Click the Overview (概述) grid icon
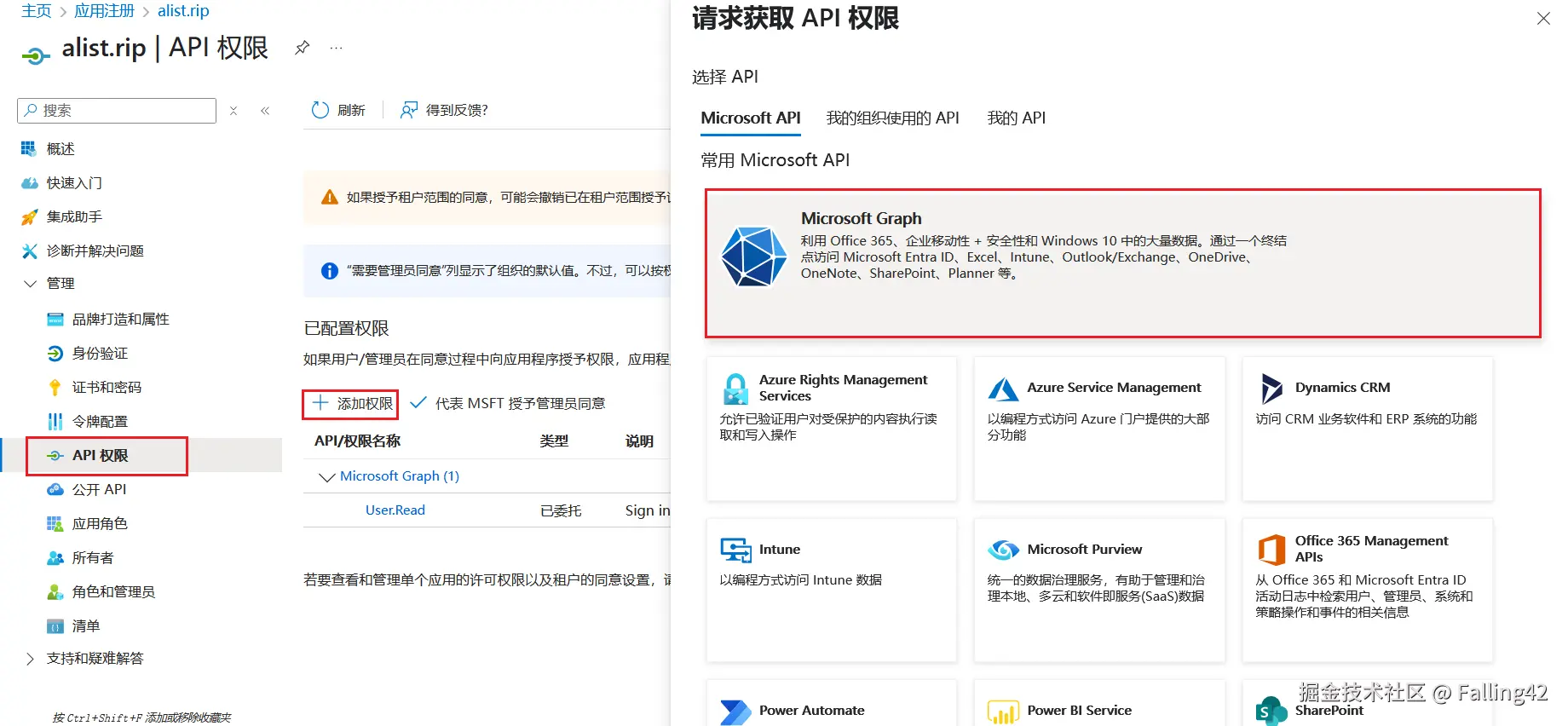Viewport: 1568px width, 726px height. (29, 148)
